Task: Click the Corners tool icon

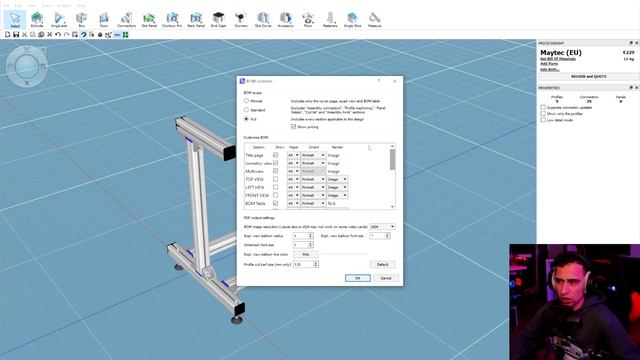Action: tap(241, 19)
